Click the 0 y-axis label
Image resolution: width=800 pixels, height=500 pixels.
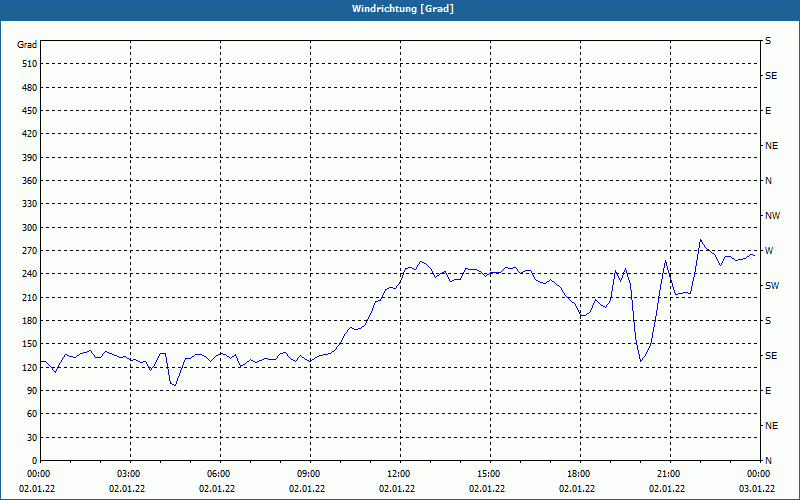pos(35,461)
